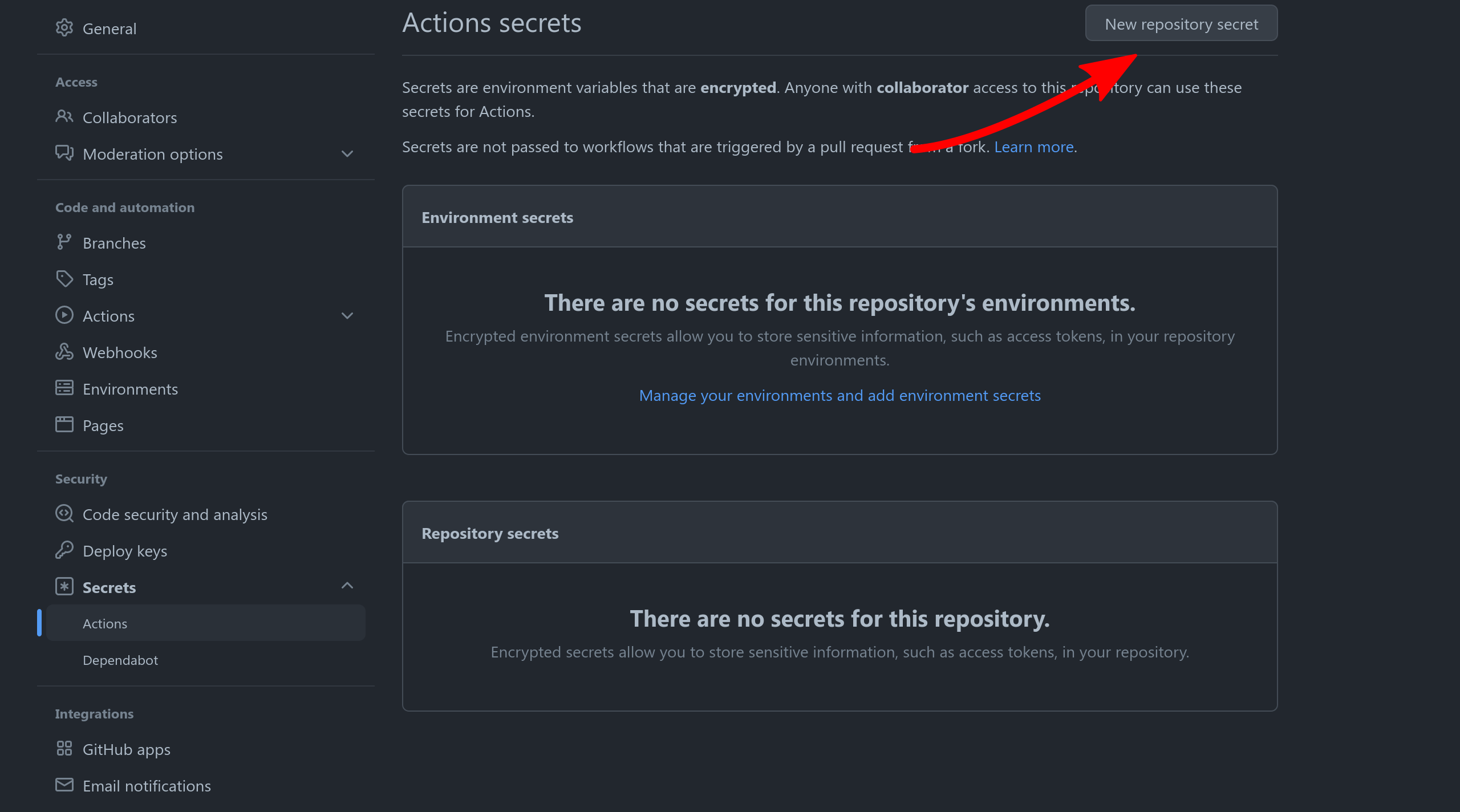Click the Moderation options comment icon
Image resolution: width=1460 pixels, height=812 pixels.
(64, 153)
